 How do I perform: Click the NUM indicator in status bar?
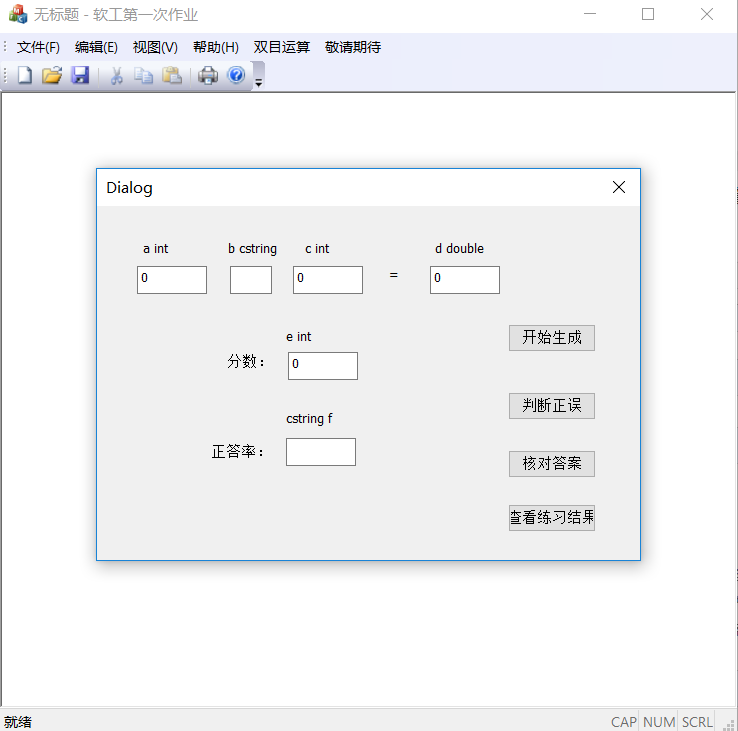659,722
